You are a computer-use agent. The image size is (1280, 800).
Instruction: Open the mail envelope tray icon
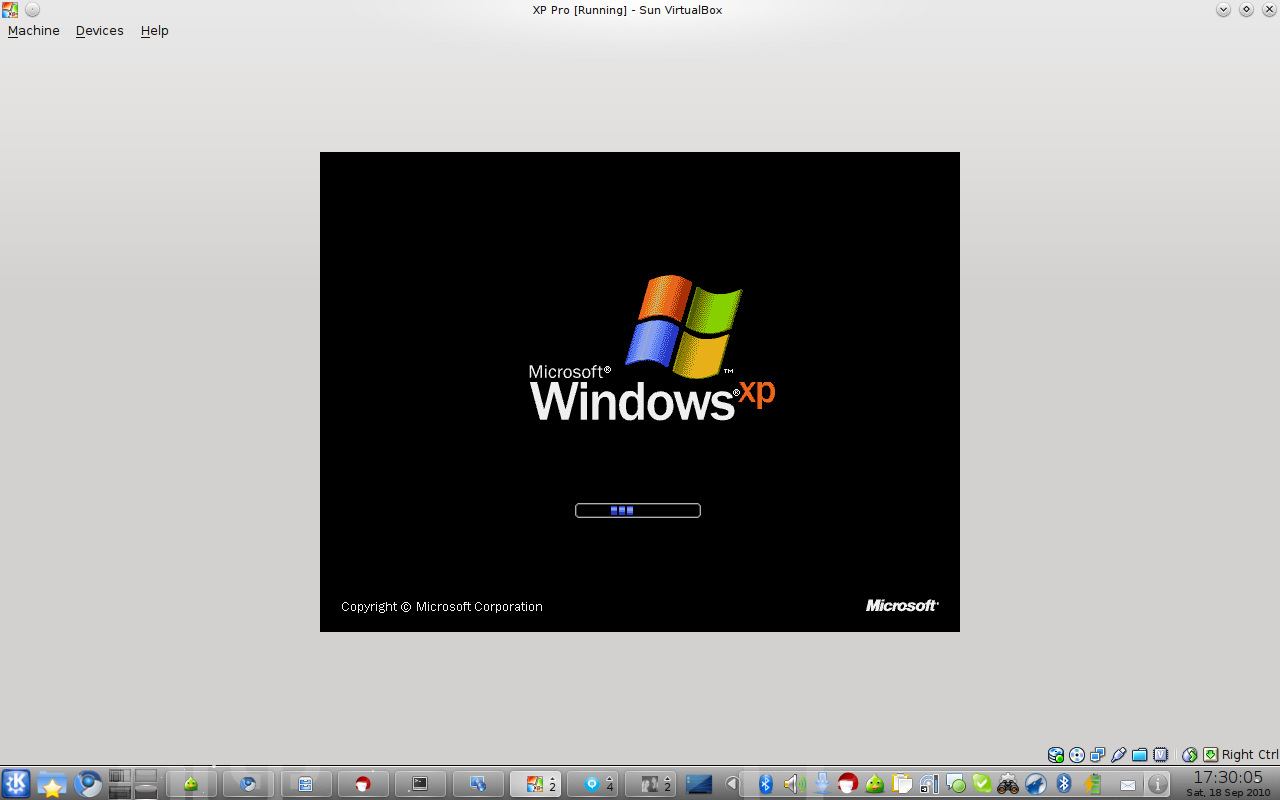tap(1128, 785)
